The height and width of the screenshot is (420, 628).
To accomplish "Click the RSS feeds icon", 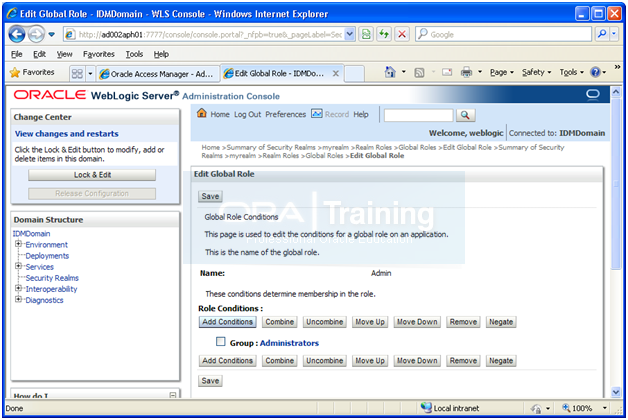I will (419, 72).
